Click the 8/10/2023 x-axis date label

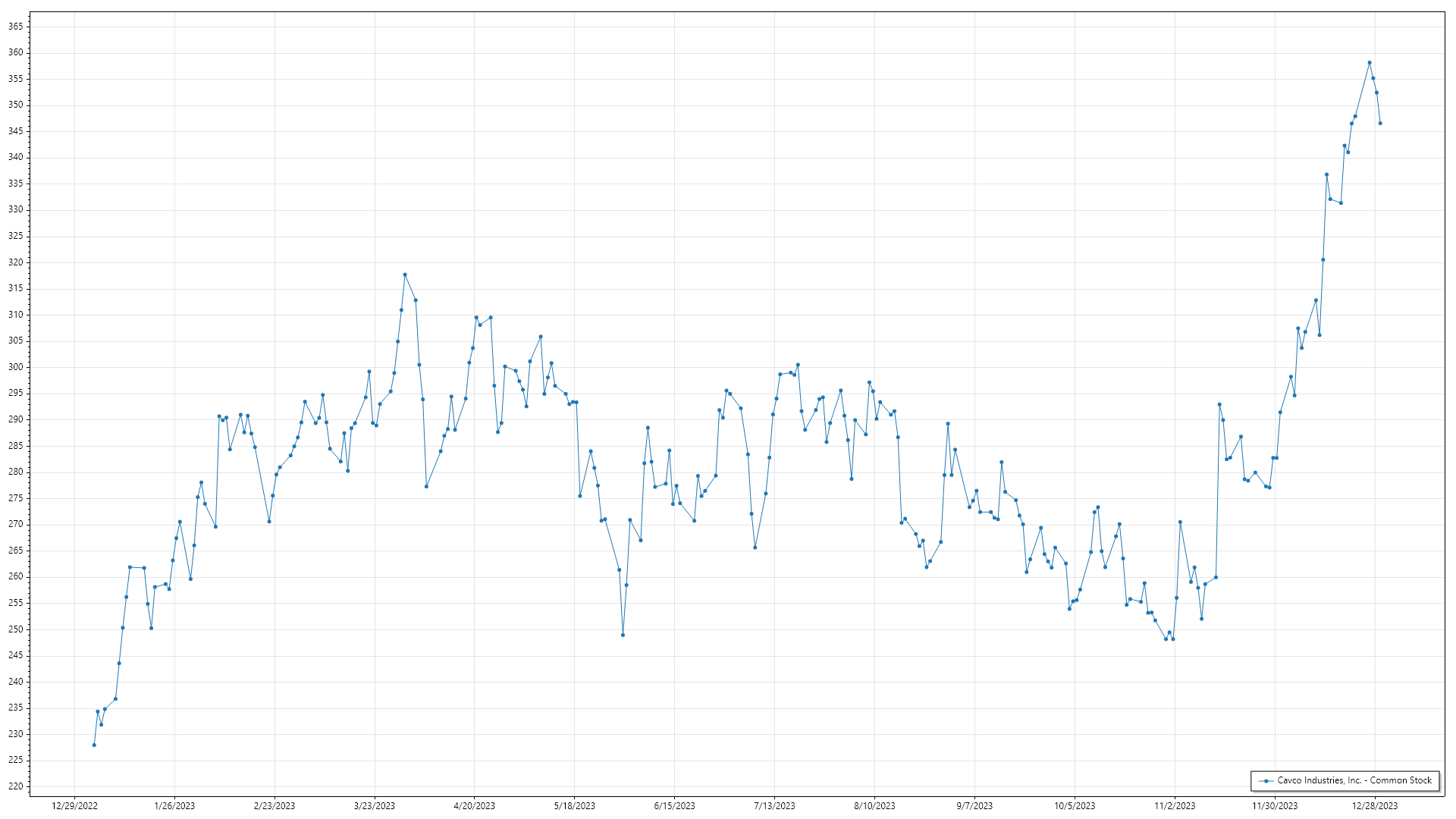[874, 805]
